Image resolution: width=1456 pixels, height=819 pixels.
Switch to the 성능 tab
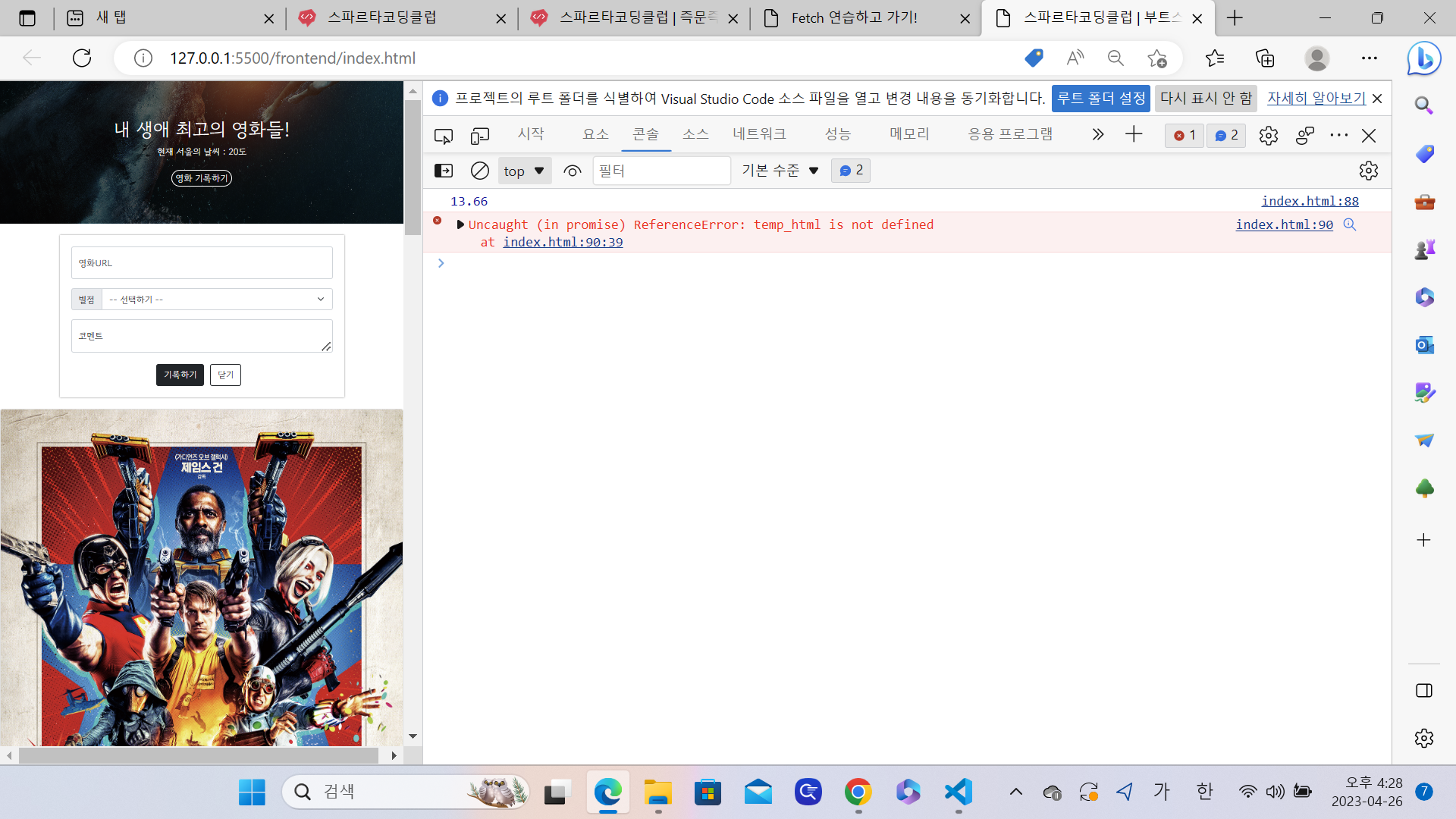[x=837, y=134]
